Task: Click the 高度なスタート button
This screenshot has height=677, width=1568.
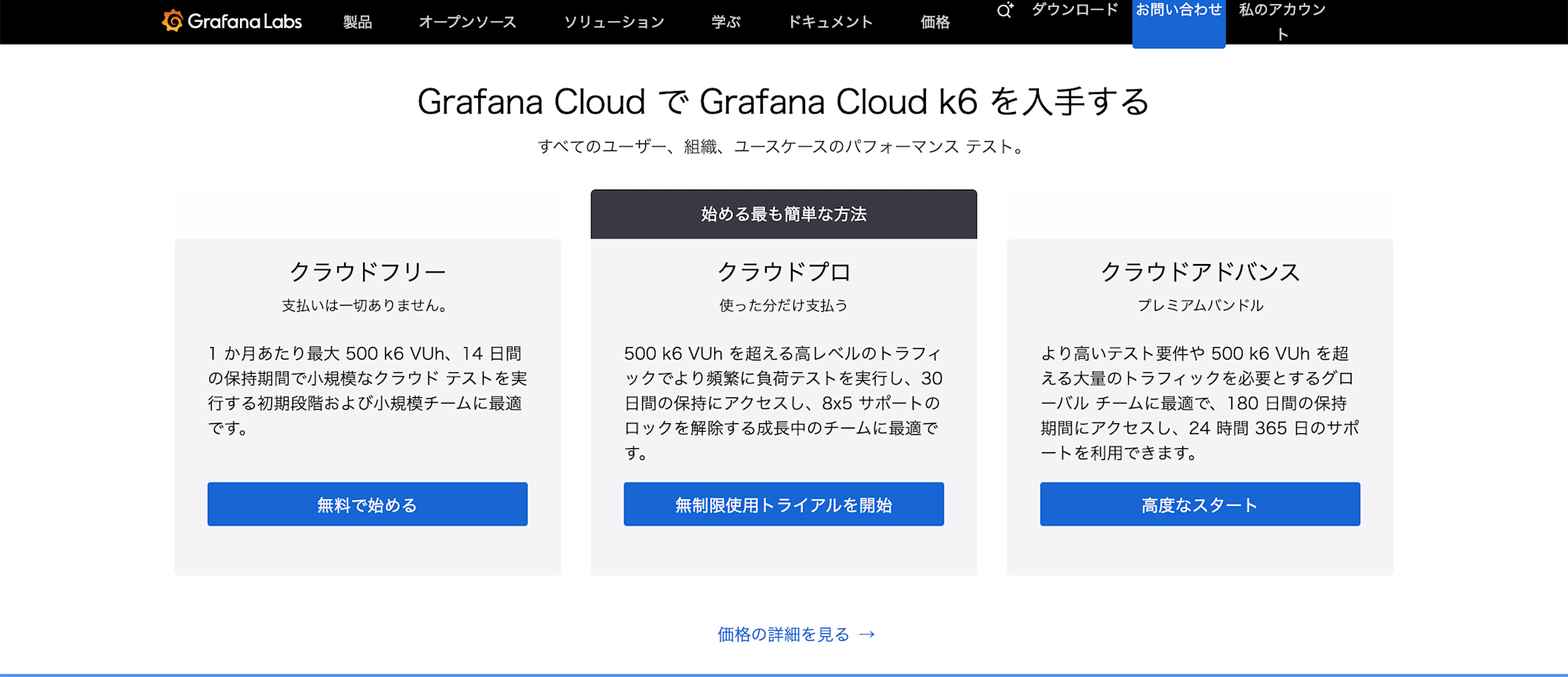Action: click(1200, 504)
